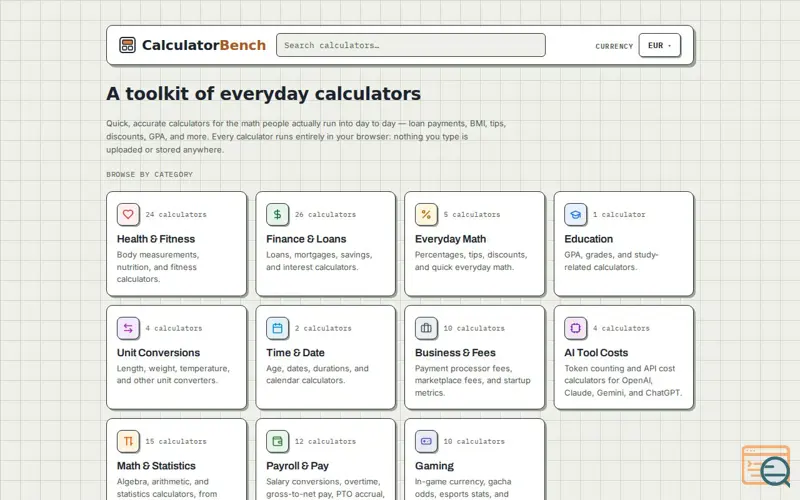800x500 pixels.
Task: Click the '5 calculators' count label
Action: (x=472, y=214)
